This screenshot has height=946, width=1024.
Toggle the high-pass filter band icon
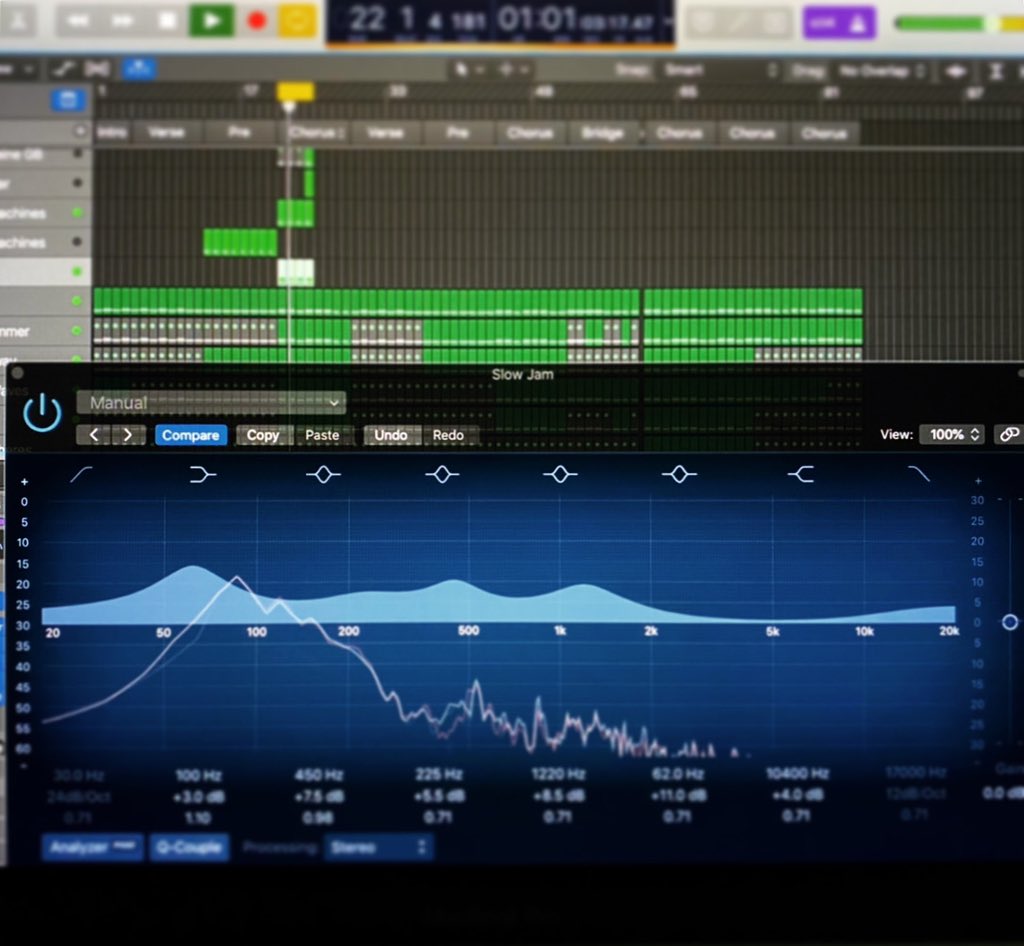point(81,474)
